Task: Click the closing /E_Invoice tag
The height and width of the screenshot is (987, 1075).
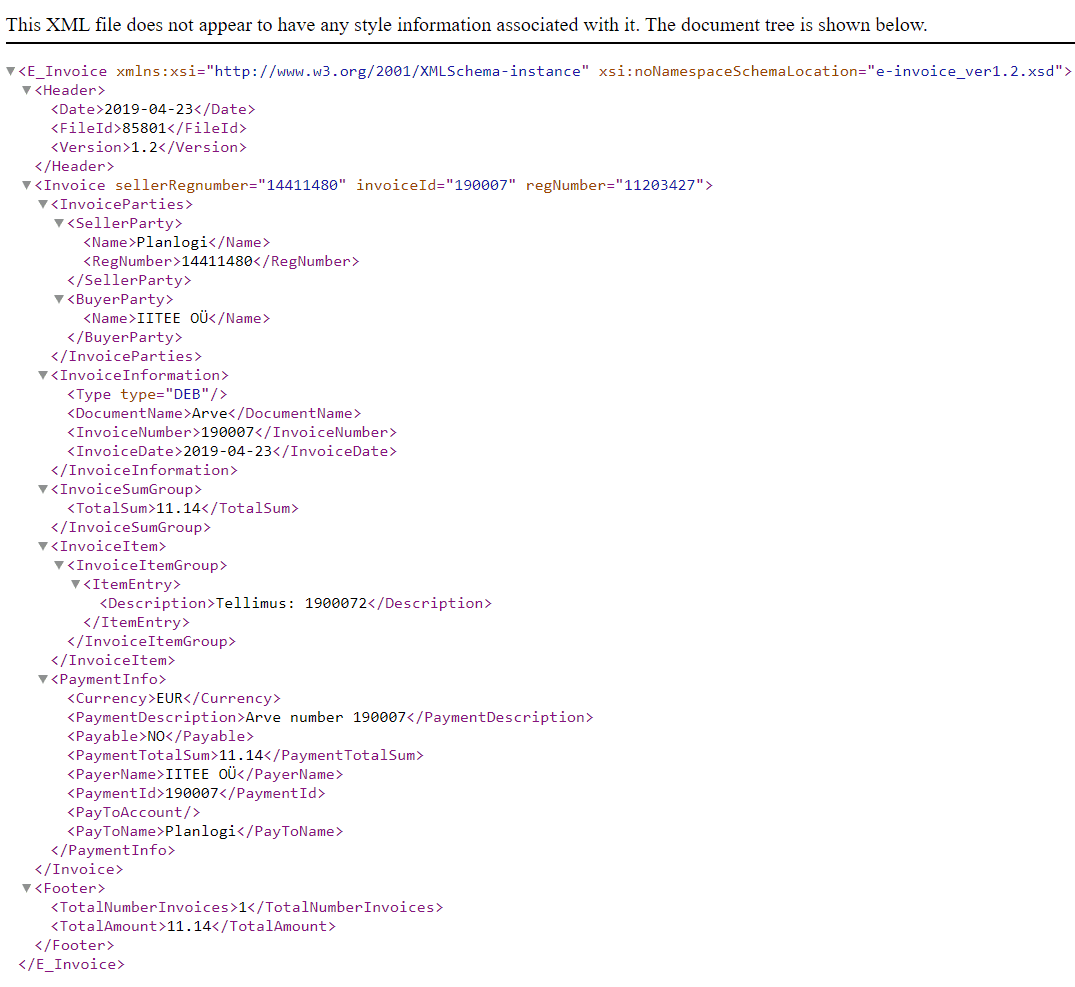Action: (x=71, y=964)
